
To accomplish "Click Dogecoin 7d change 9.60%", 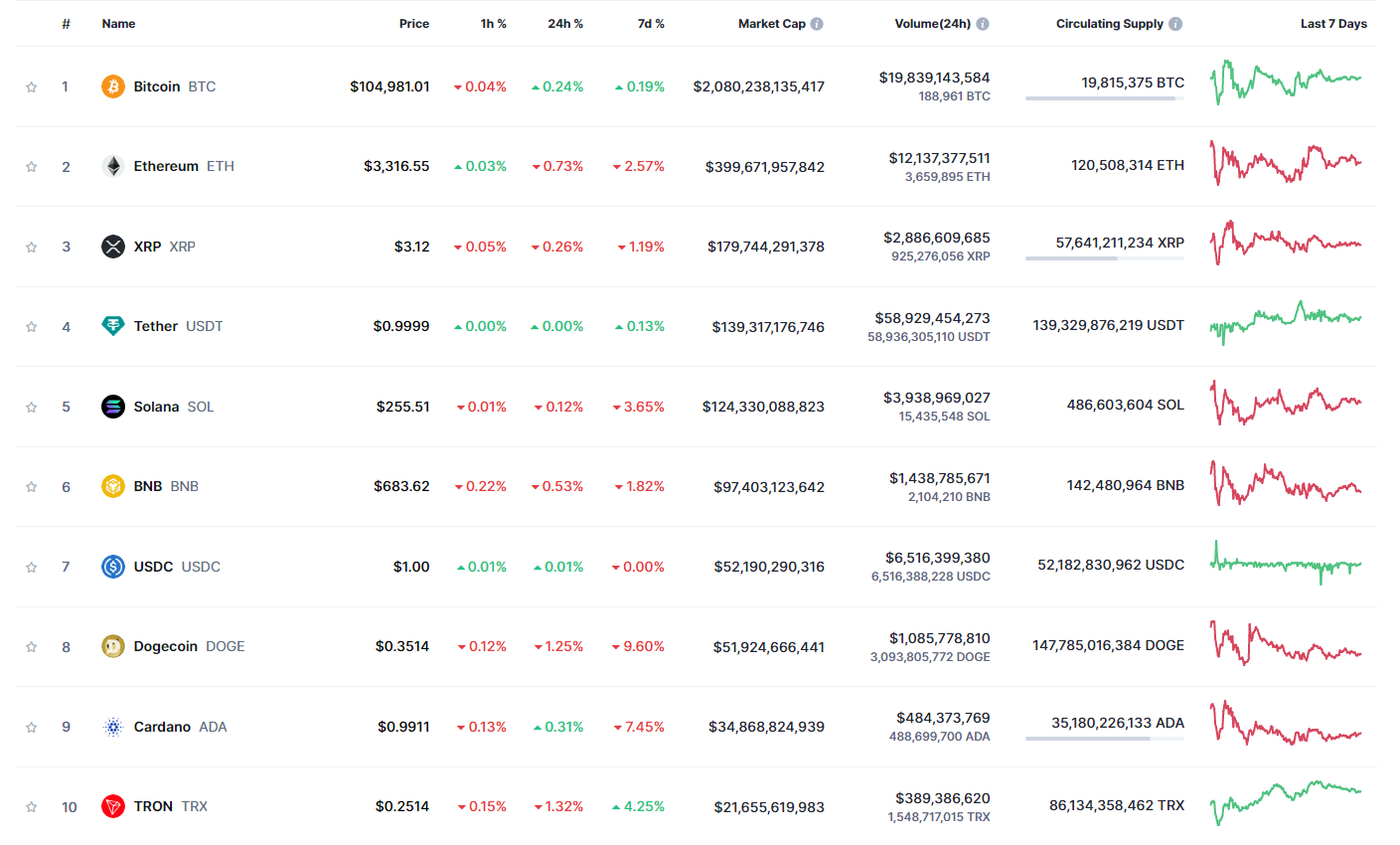I will pos(638,646).
